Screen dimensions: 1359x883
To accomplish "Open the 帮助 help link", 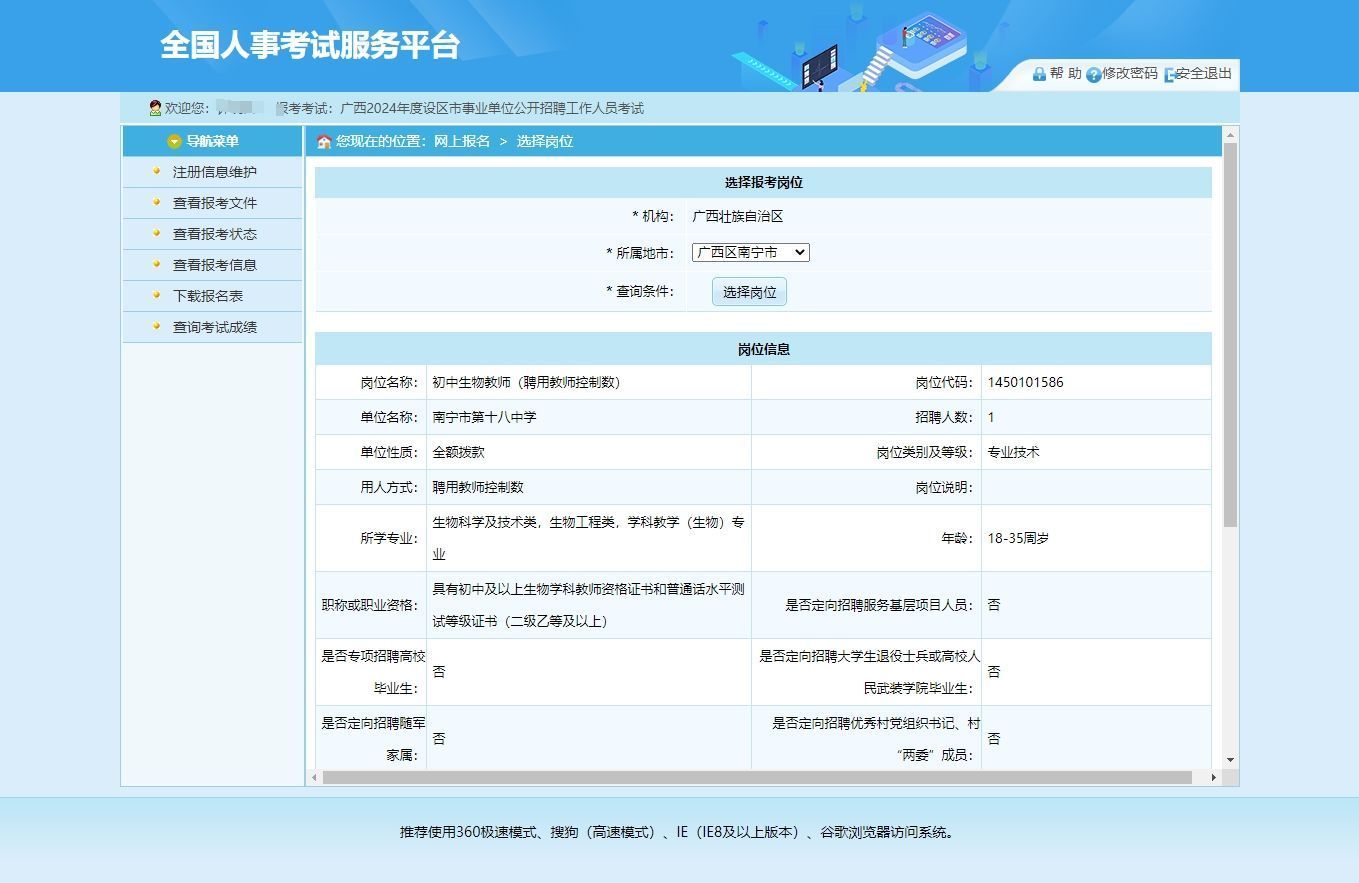I will pos(1066,74).
